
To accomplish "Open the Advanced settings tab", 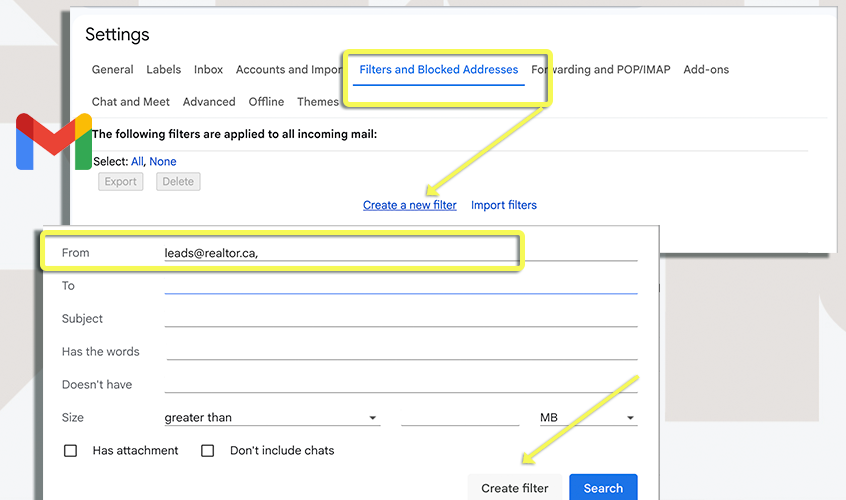I will 209,102.
